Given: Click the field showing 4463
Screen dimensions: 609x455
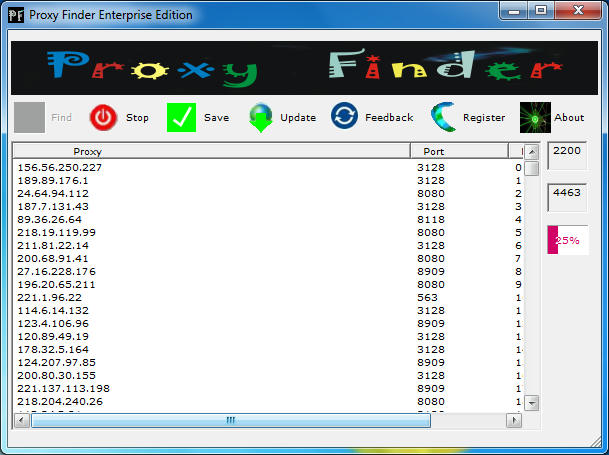Looking at the screenshot, I should [567, 197].
